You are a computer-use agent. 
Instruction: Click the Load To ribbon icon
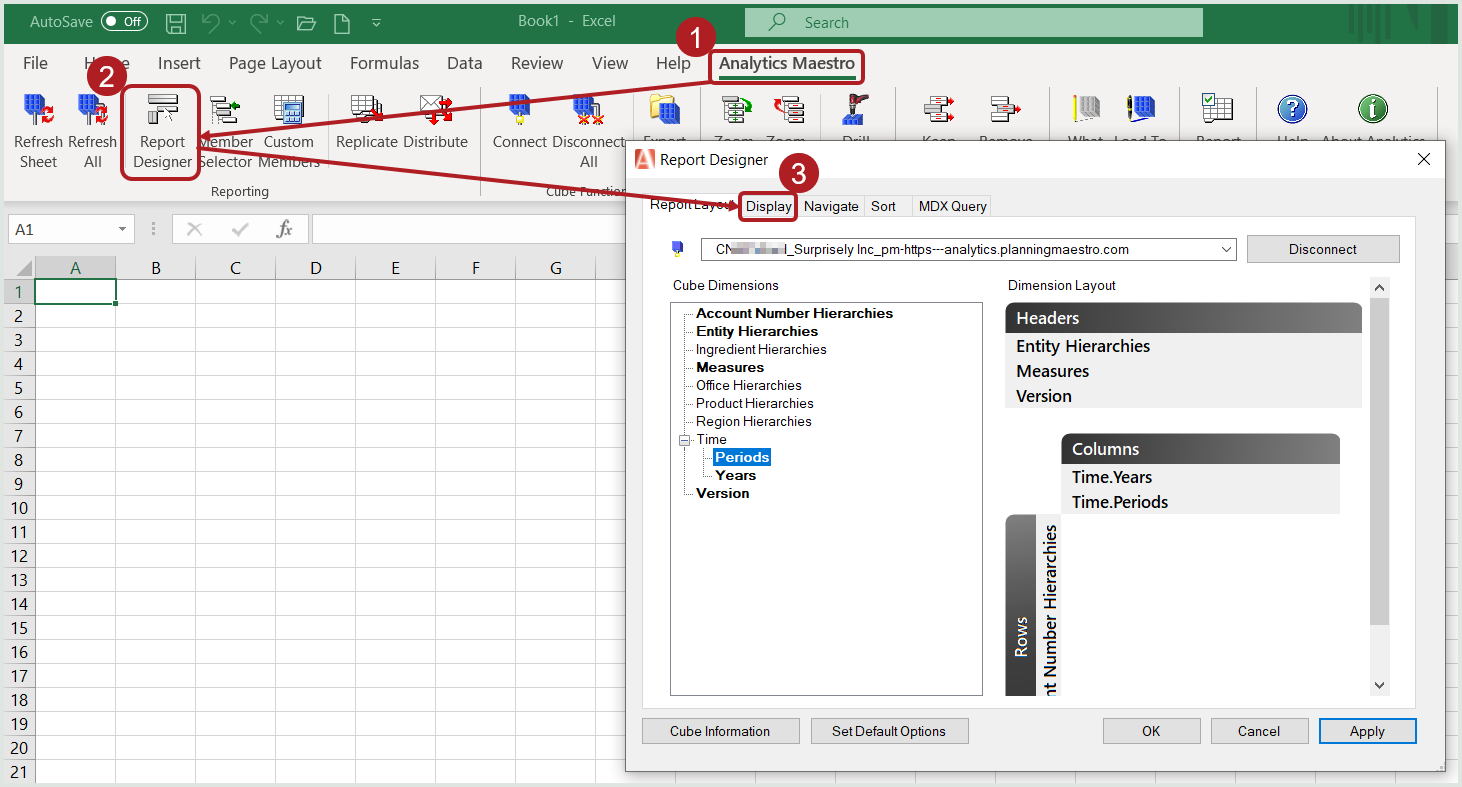pyautogui.click(x=1140, y=110)
